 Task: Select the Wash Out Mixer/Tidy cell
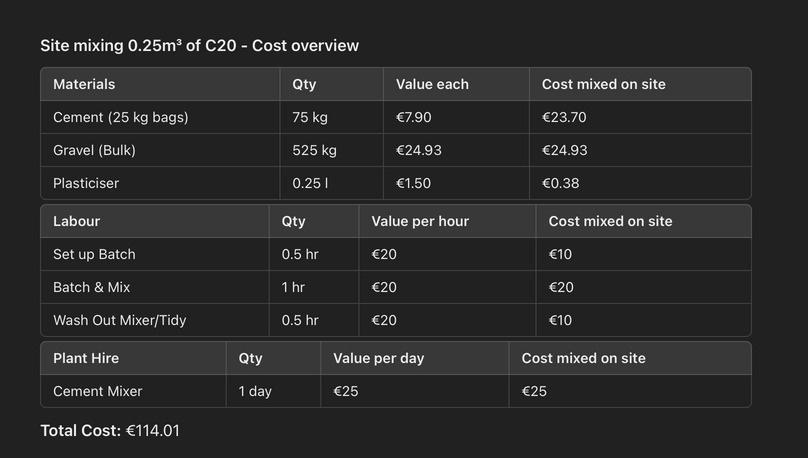tap(119, 320)
